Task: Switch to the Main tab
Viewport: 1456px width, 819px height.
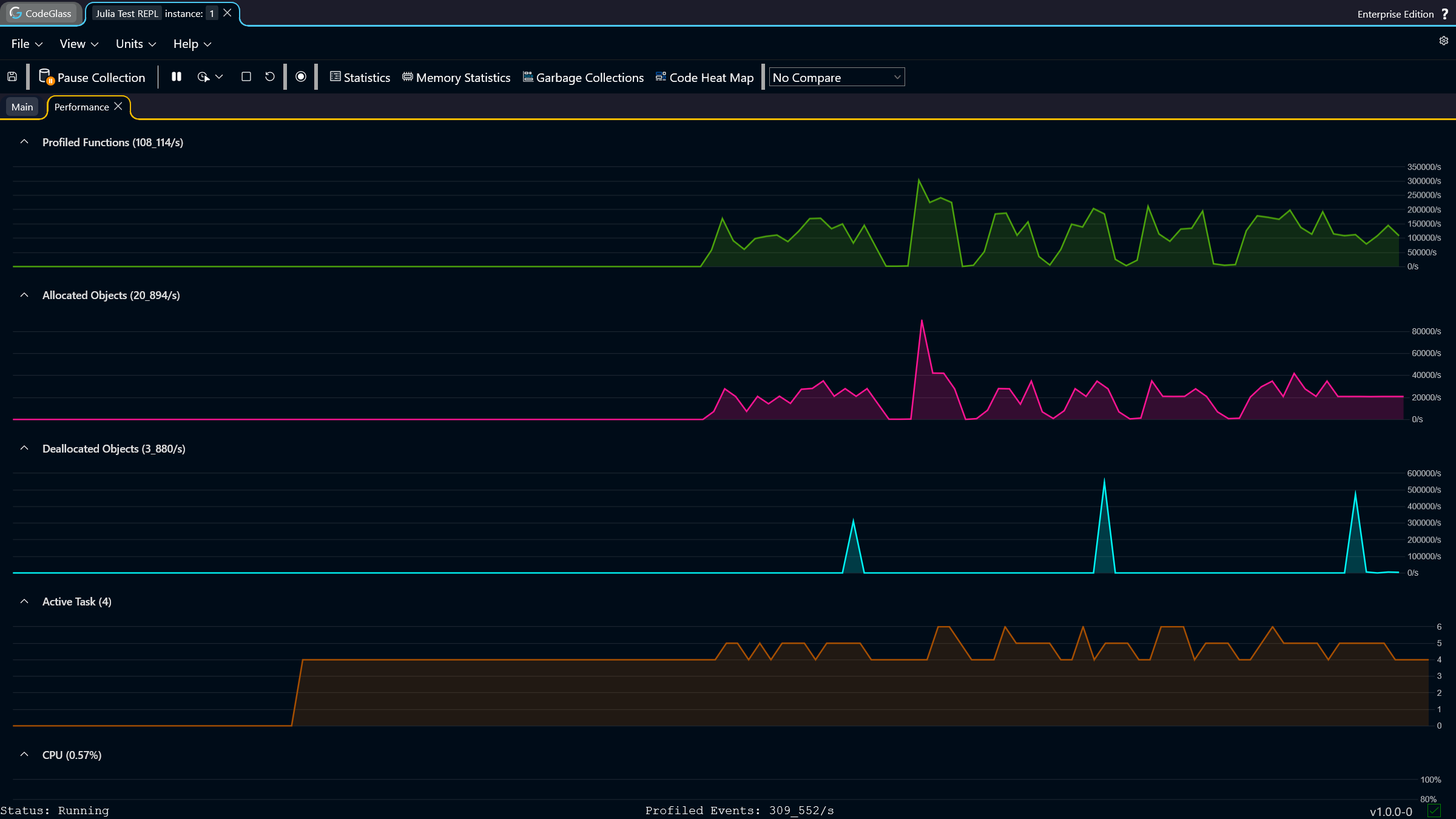Action: coord(22,107)
